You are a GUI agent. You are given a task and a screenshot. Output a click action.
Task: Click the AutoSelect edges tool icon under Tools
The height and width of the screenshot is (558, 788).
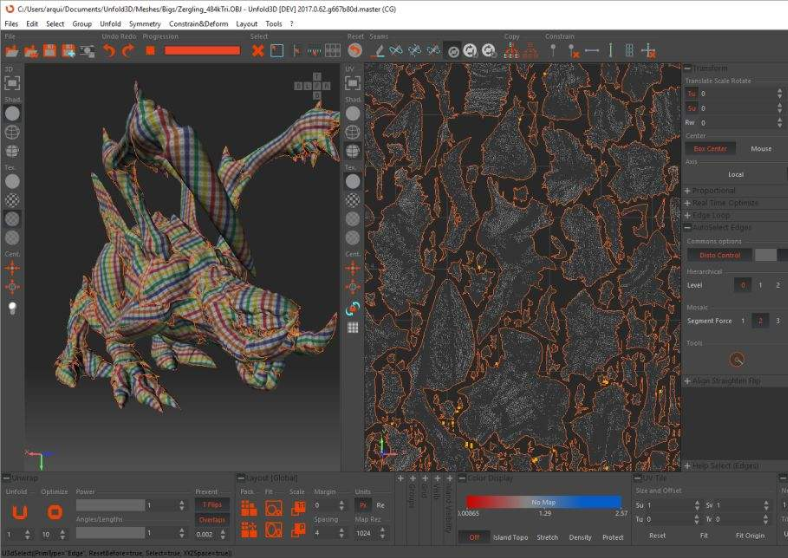click(x=737, y=359)
